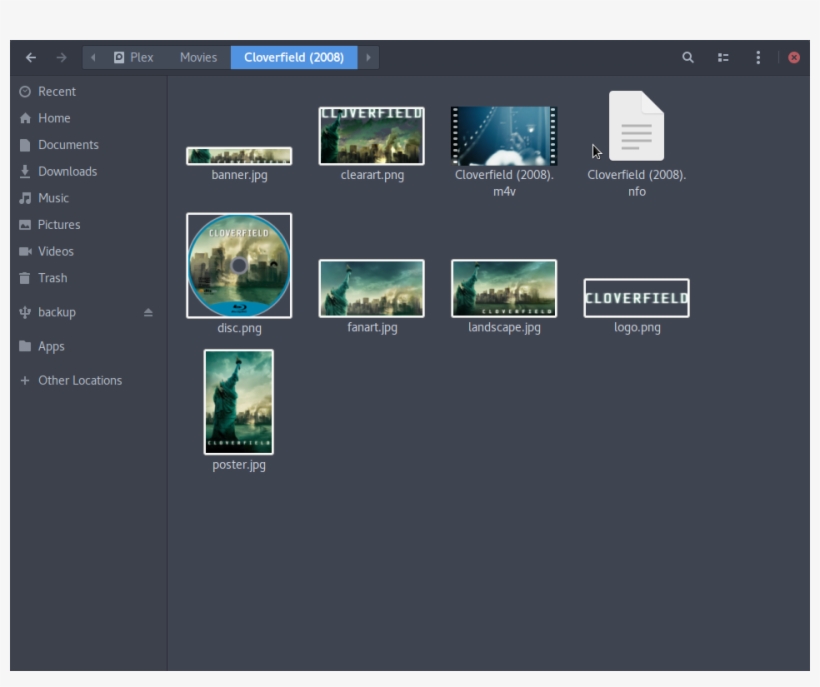
Task: Click the Trash bin icon
Action: [x=25, y=278]
